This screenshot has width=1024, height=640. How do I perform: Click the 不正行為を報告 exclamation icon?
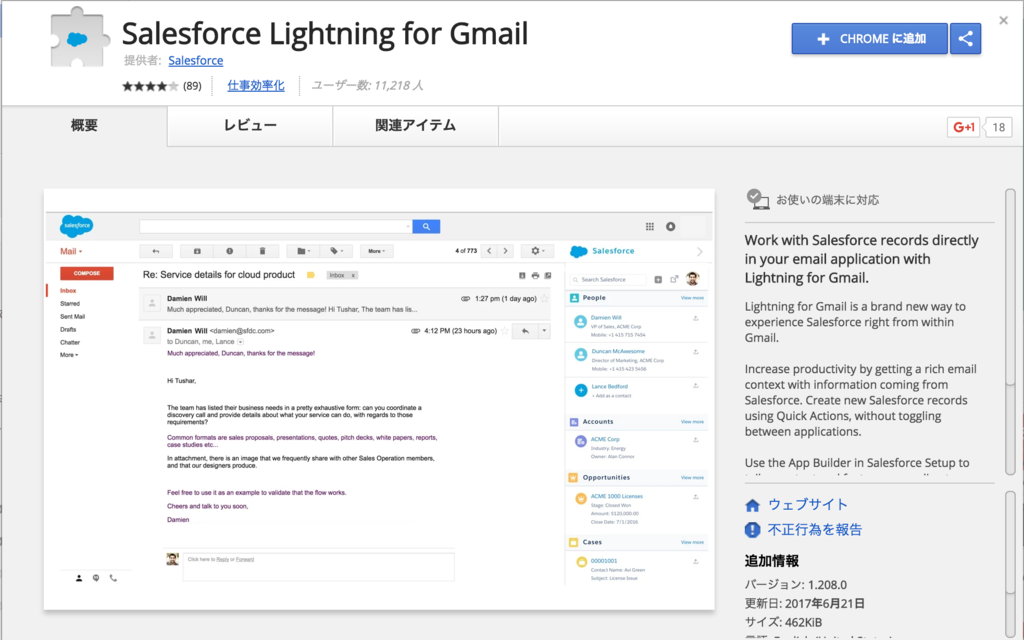(752, 530)
